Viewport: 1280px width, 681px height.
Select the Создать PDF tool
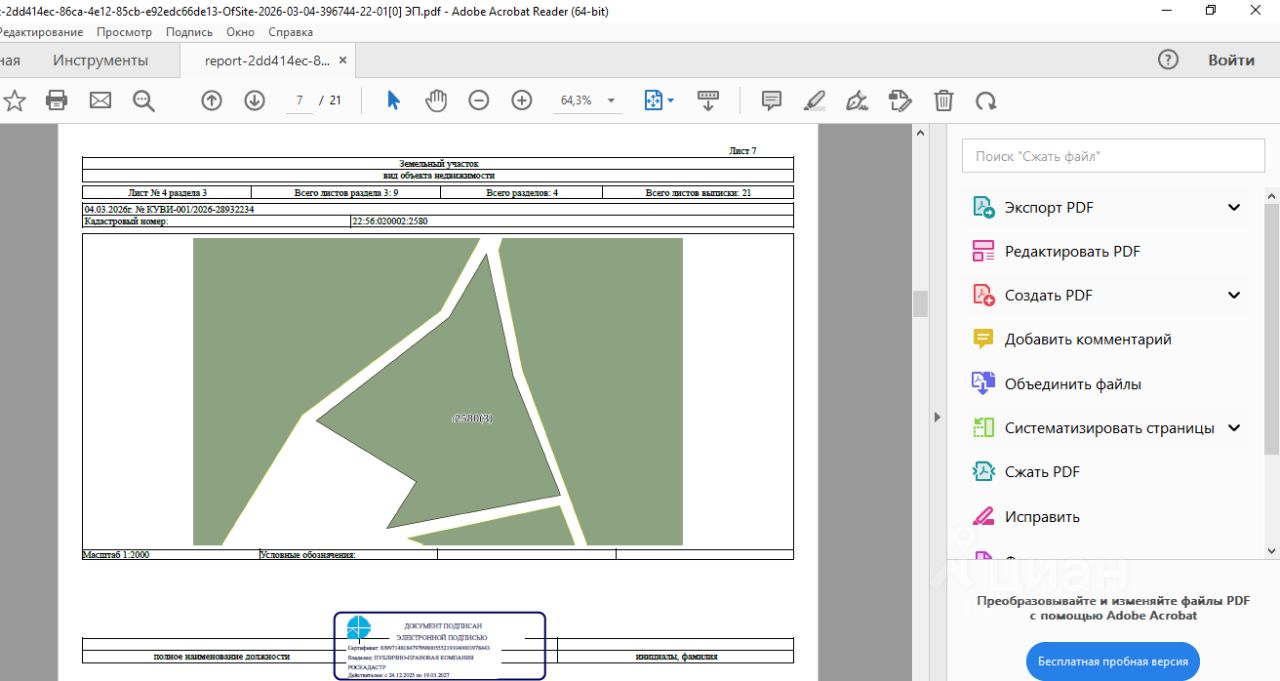pyautogui.click(x=1049, y=295)
